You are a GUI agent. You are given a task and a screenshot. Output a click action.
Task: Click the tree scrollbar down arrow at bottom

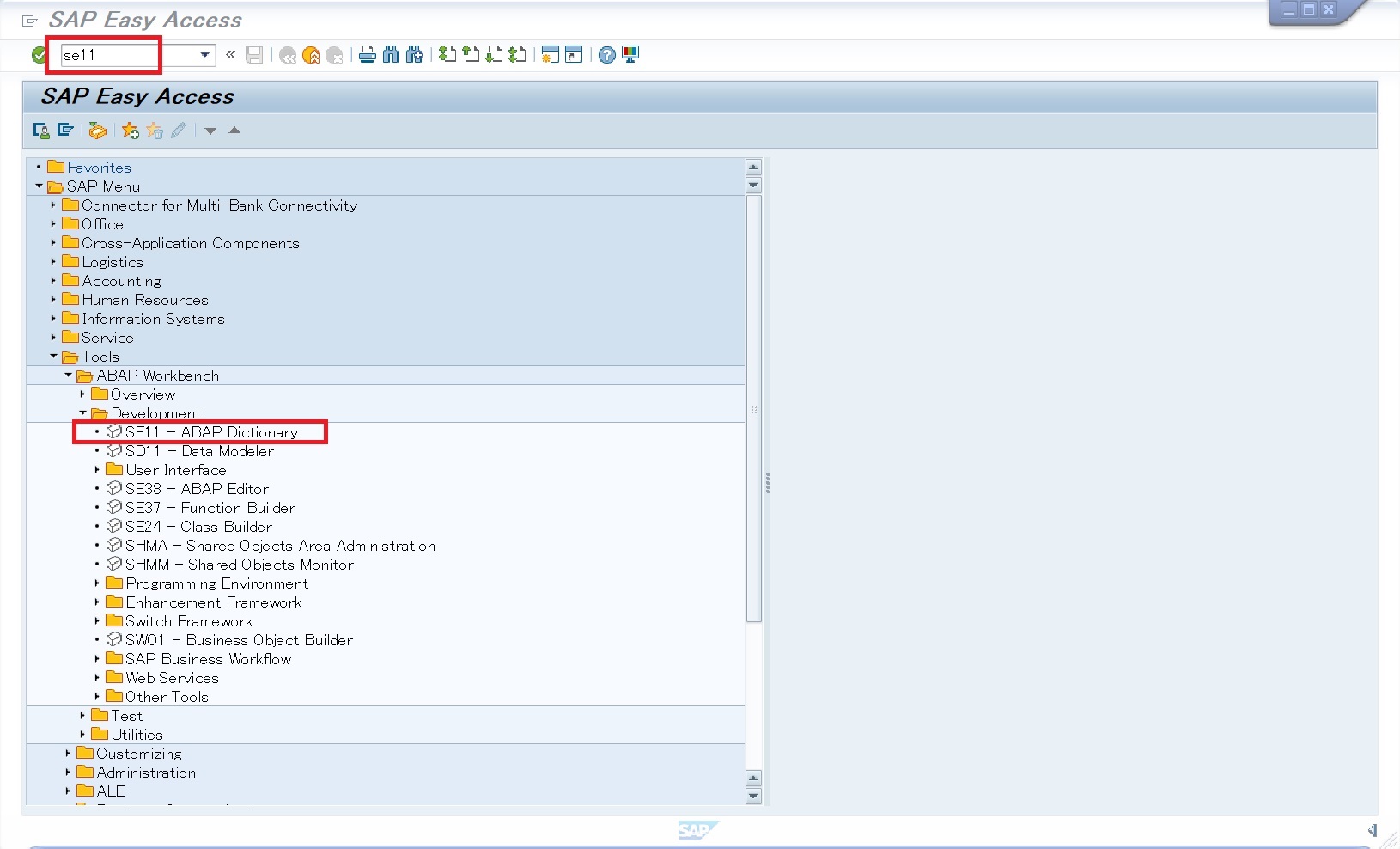(753, 796)
